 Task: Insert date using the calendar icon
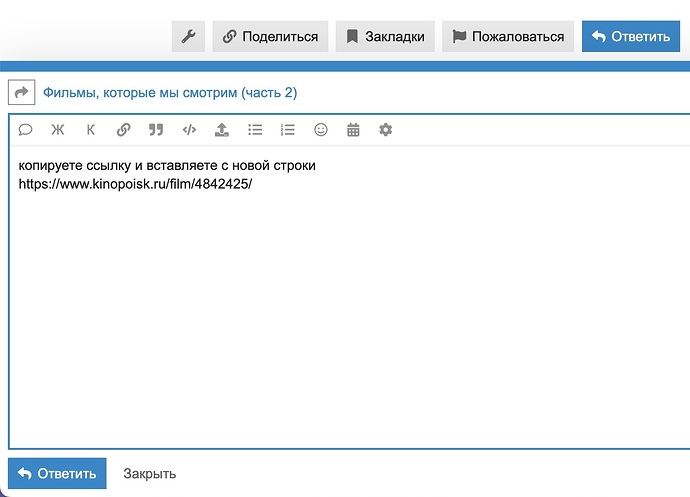[x=353, y=130]
